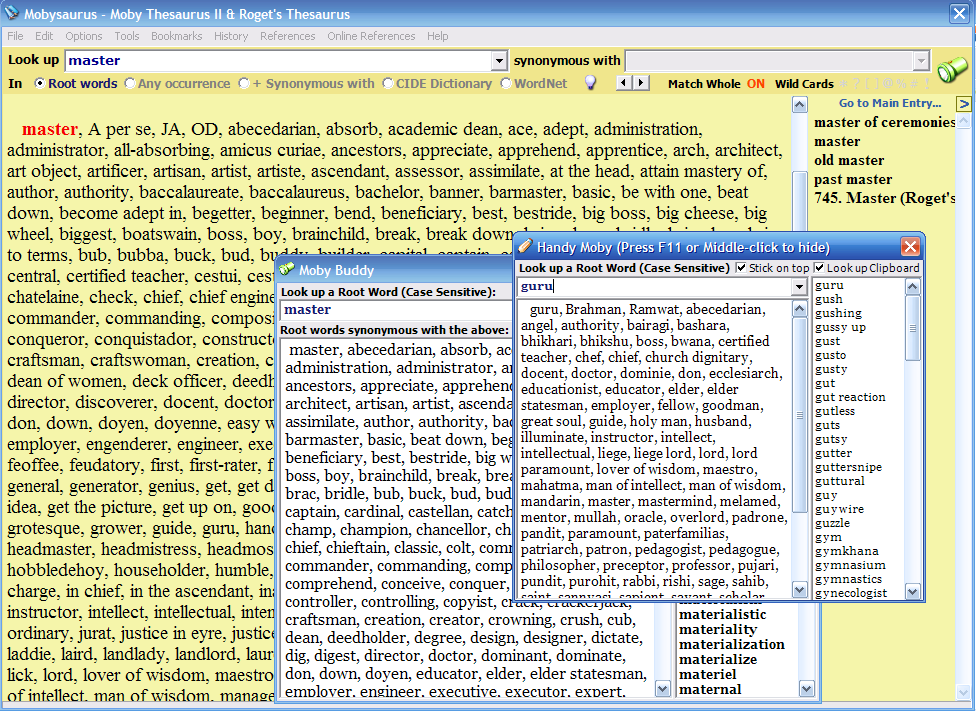Click the '>' button beside Go to Main Entry
The width and height of the screenshot is (976, 711).
pos(964,103)
